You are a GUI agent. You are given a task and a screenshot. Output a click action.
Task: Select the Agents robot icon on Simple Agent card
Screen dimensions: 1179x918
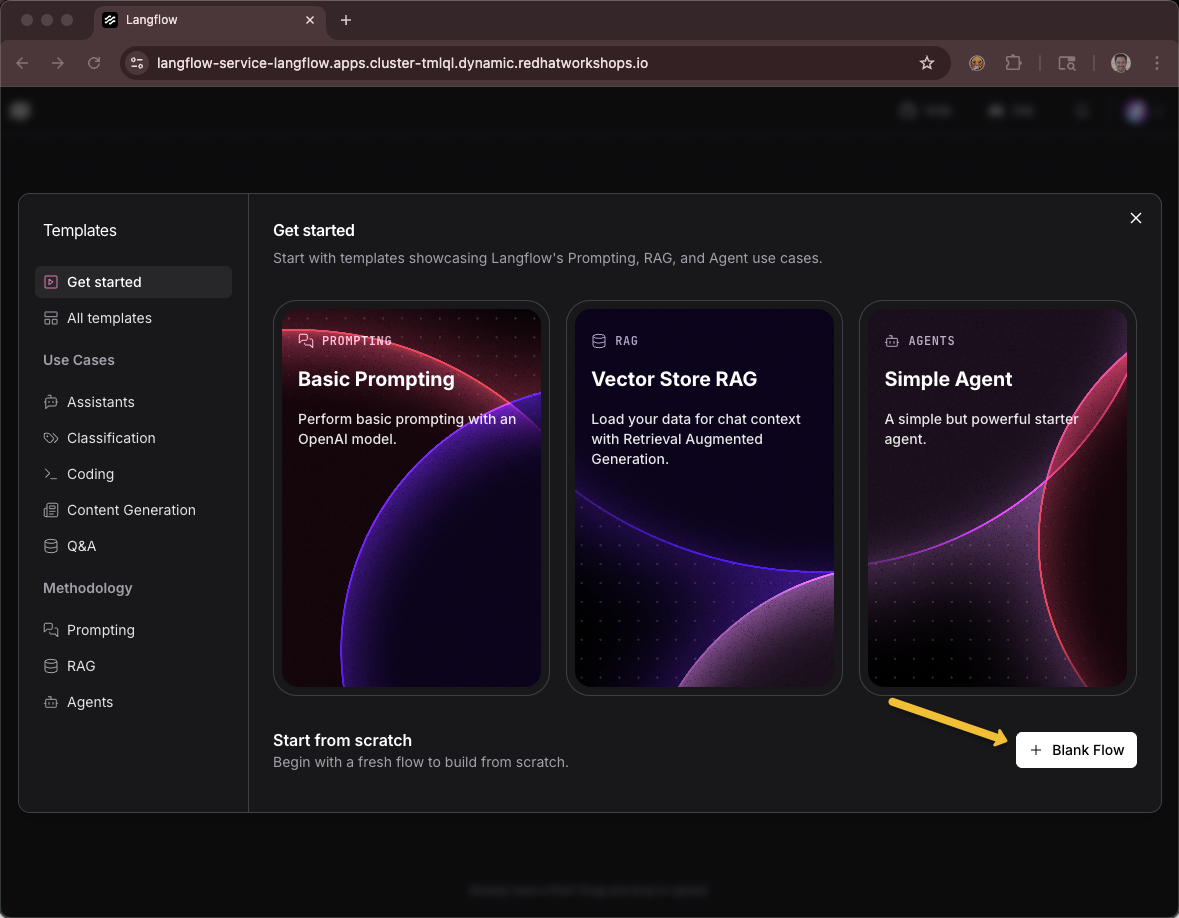point(890,340)
